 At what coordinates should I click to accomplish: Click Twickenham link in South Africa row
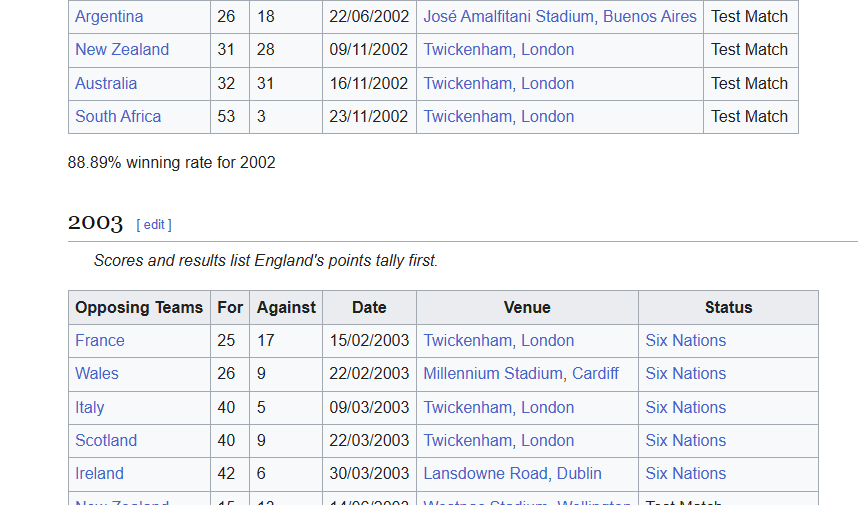(468, 117)
